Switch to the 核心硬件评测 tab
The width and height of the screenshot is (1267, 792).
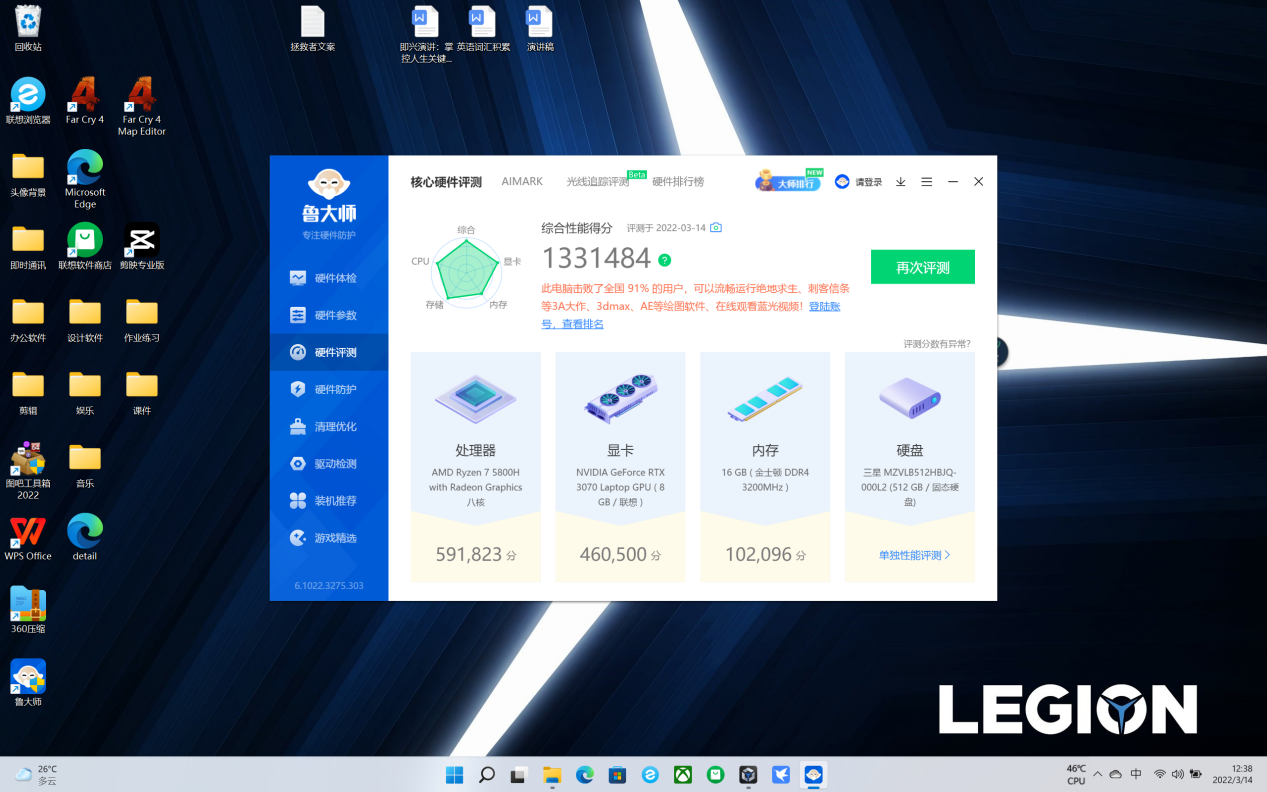[446, 182]
